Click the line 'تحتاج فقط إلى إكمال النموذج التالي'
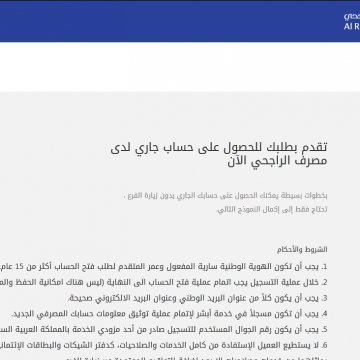 coord(272,210)
